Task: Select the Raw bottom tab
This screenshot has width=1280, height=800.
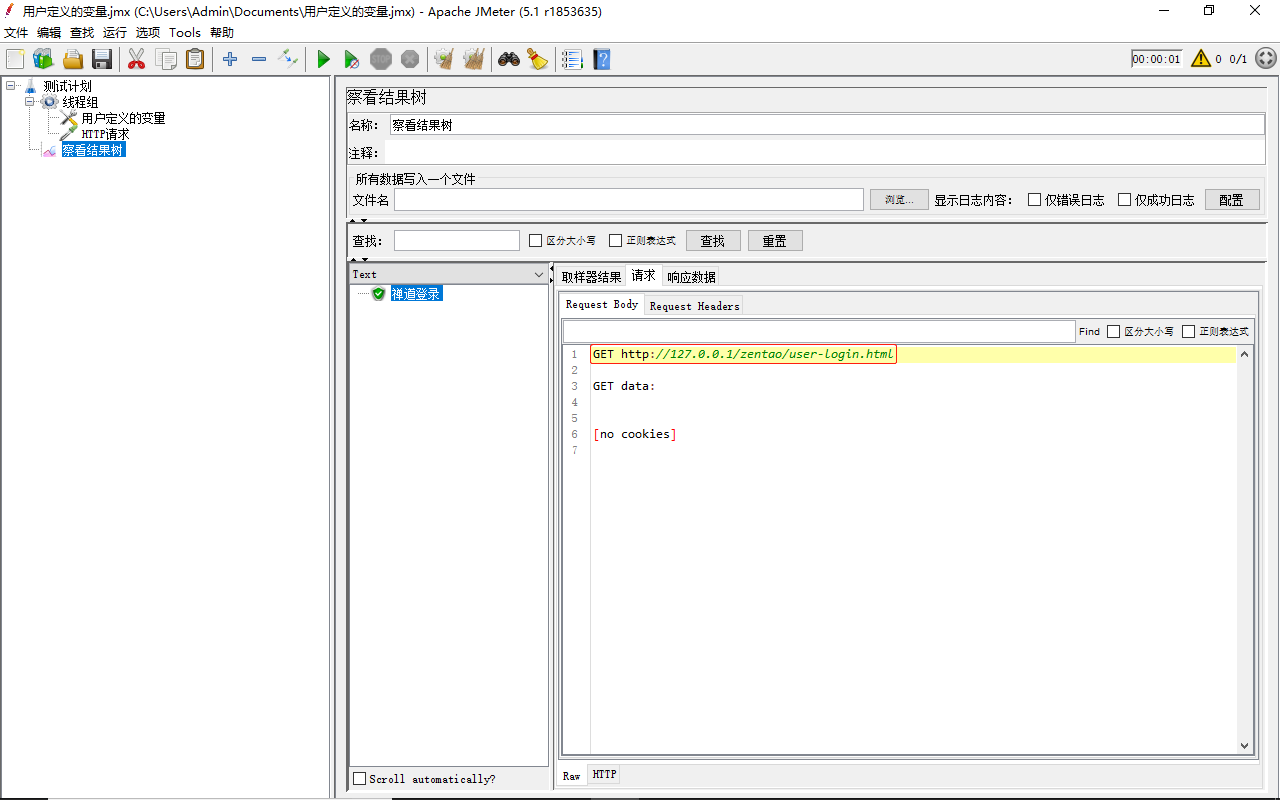Action: (571, 775)
